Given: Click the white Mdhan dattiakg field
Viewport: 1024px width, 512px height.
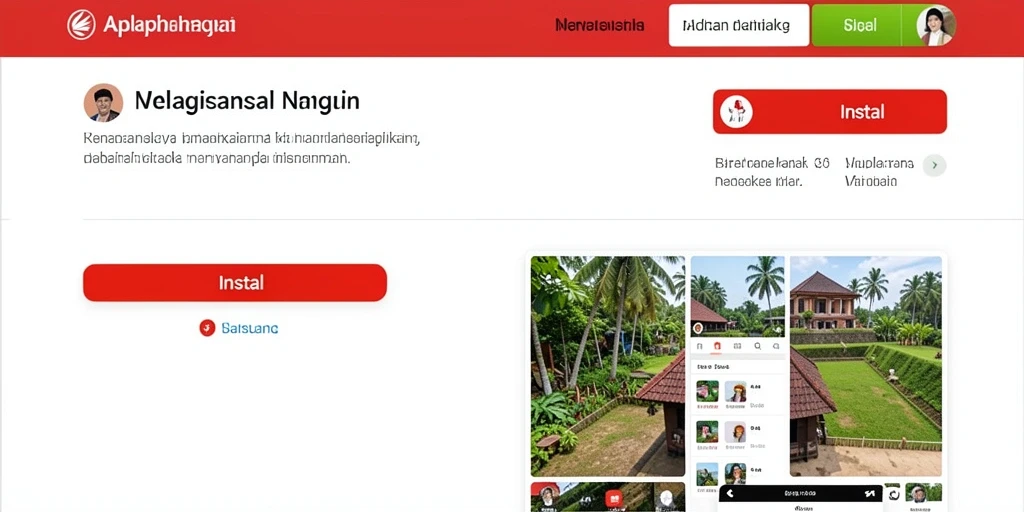Looking at the screenshot, I should pyautogui.click(x=739, y=25).
